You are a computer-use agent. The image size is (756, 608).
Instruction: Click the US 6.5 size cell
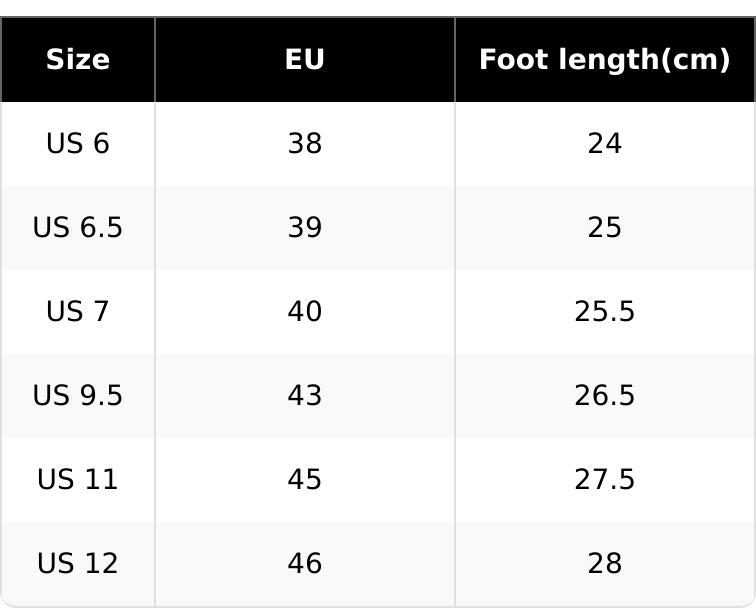pyautogui.click(x=78, y=228)
